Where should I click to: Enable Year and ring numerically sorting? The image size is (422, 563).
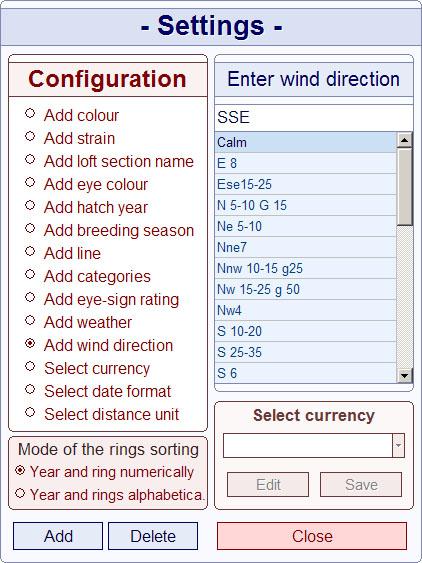pyautogui.click(x=20, y=470)
